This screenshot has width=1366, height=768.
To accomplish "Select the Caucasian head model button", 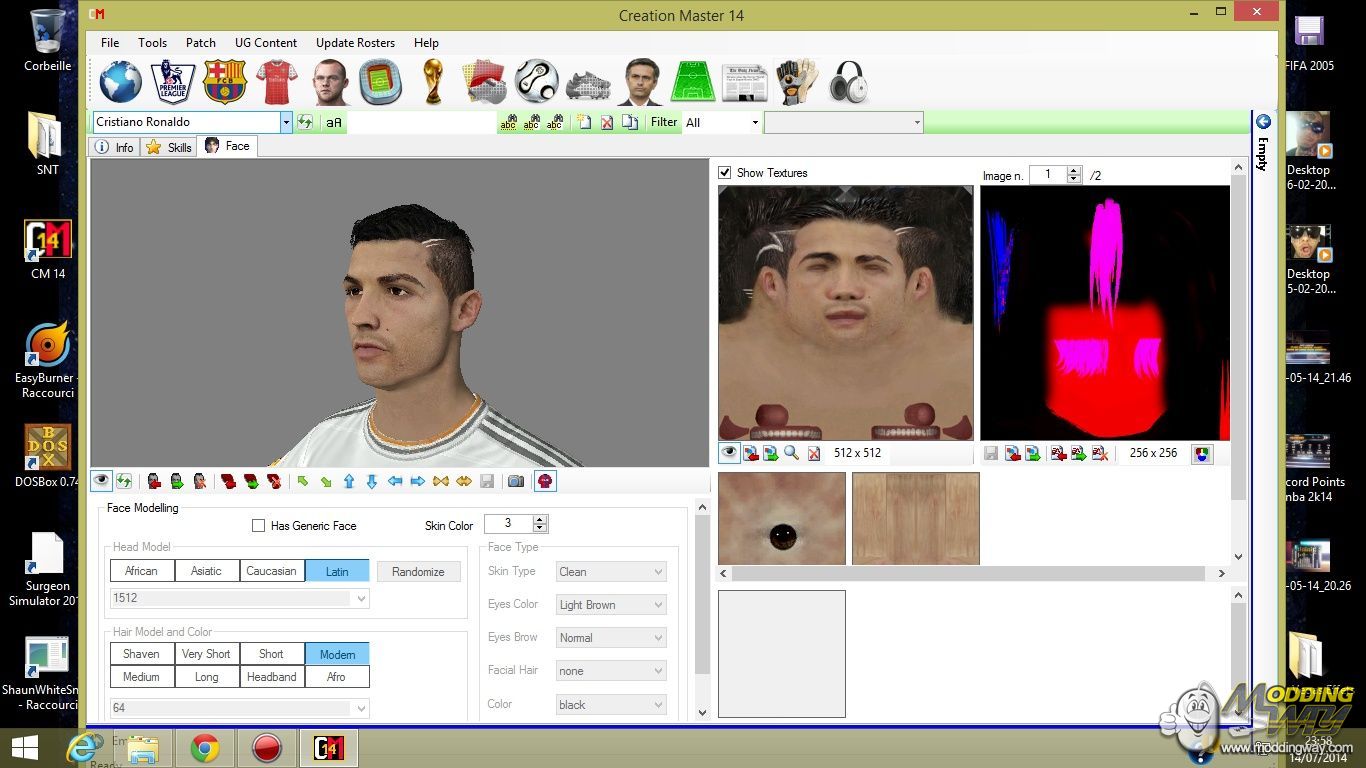I will pos(271,571).
